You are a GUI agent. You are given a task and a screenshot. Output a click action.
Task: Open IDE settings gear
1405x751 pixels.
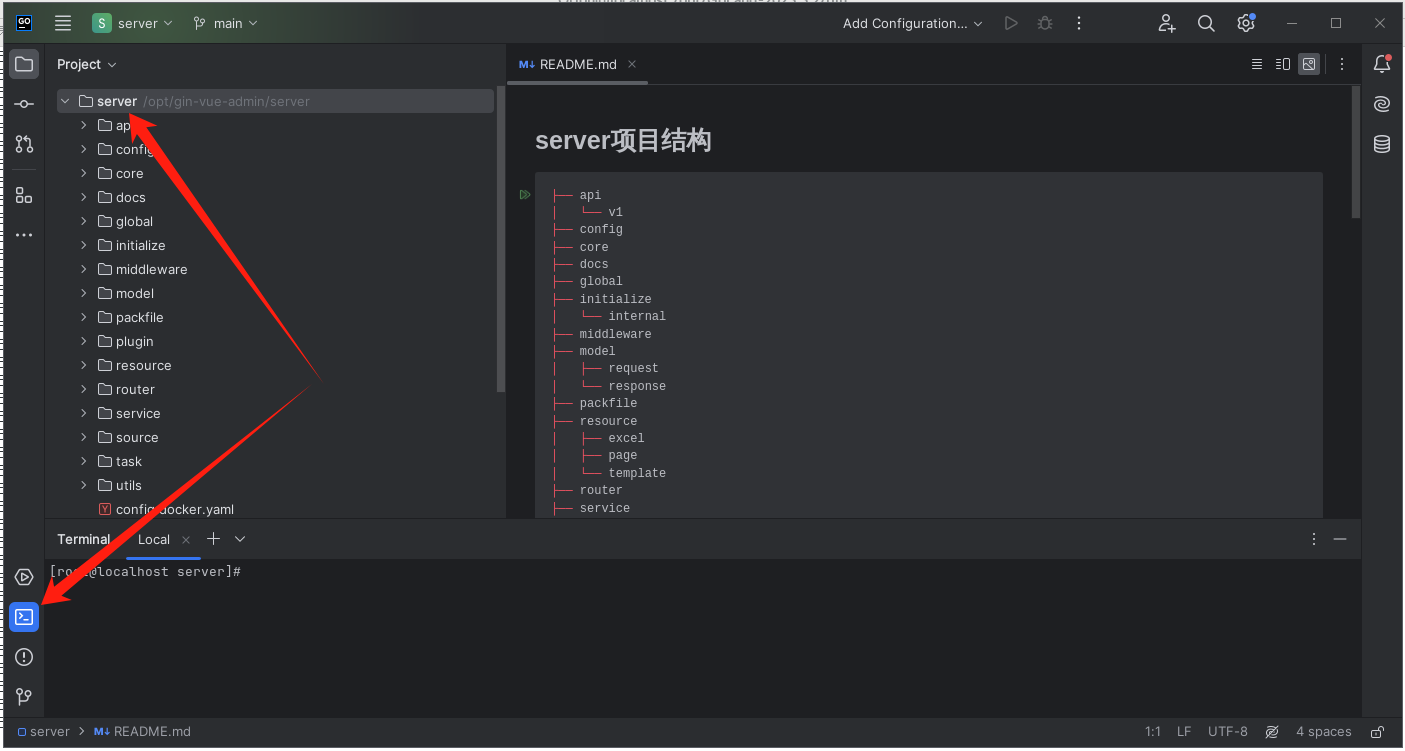(1246, 23)
